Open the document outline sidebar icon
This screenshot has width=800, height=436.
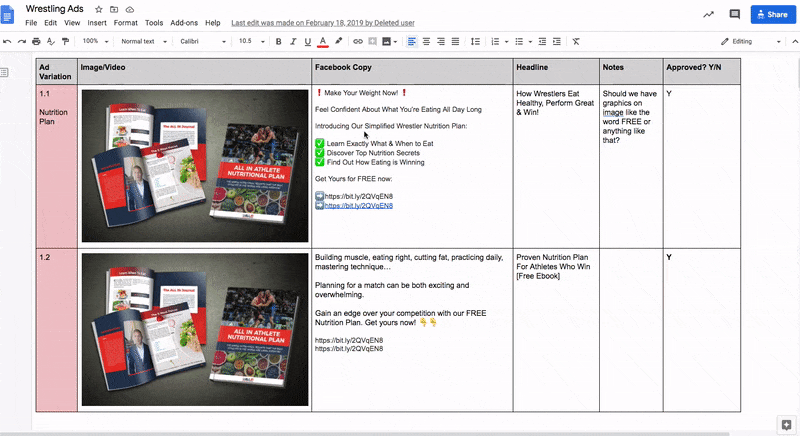[x=6, y=72]
